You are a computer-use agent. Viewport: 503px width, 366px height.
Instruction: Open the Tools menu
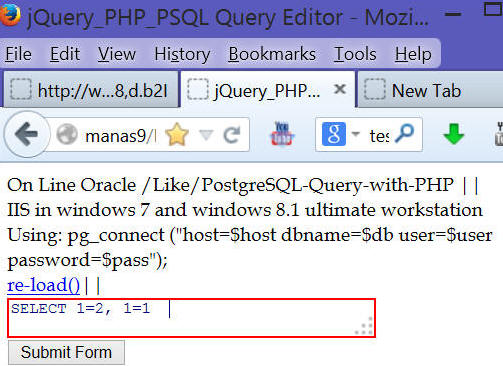[x=355, y=54]
